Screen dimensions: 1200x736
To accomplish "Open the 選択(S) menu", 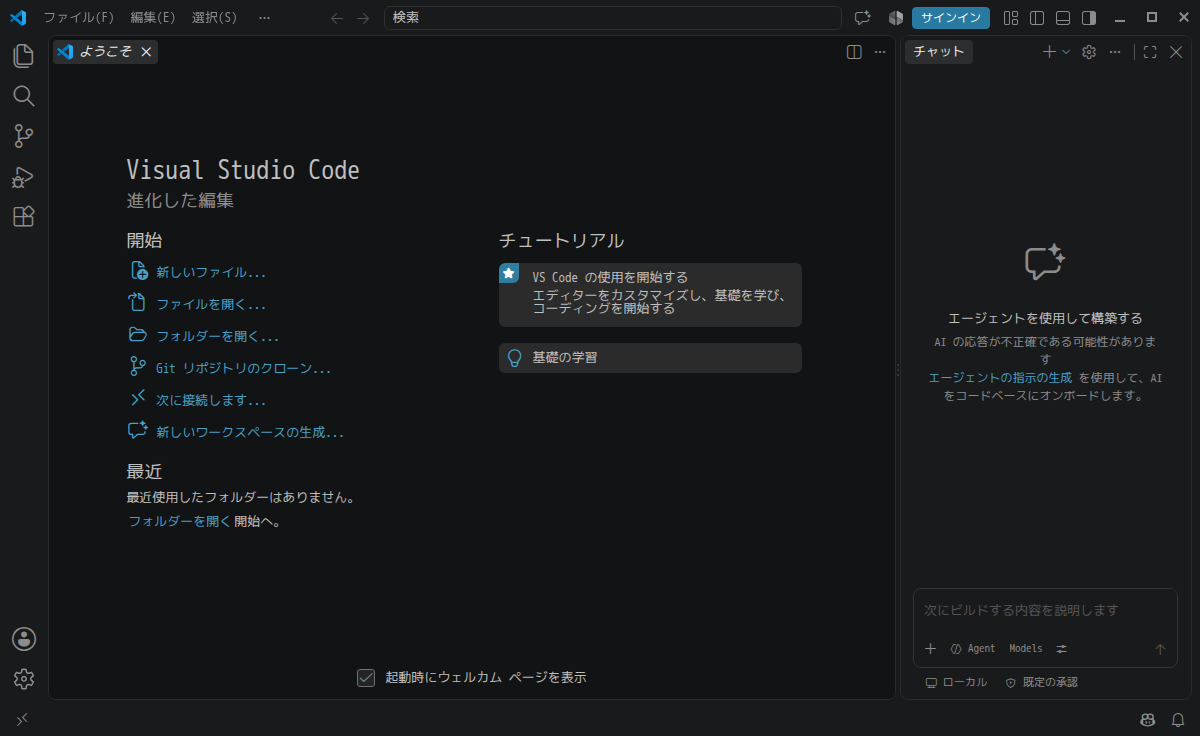I will 215,18.
